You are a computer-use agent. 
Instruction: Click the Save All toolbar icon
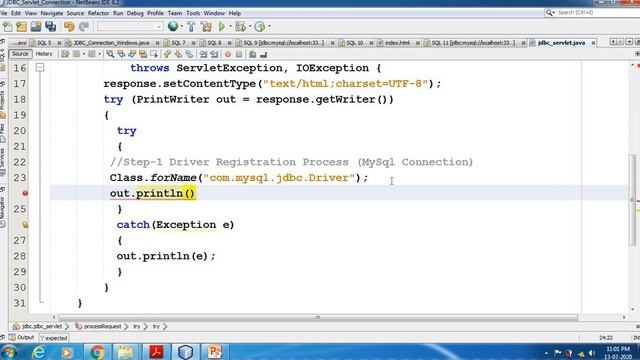pos(51,27)
